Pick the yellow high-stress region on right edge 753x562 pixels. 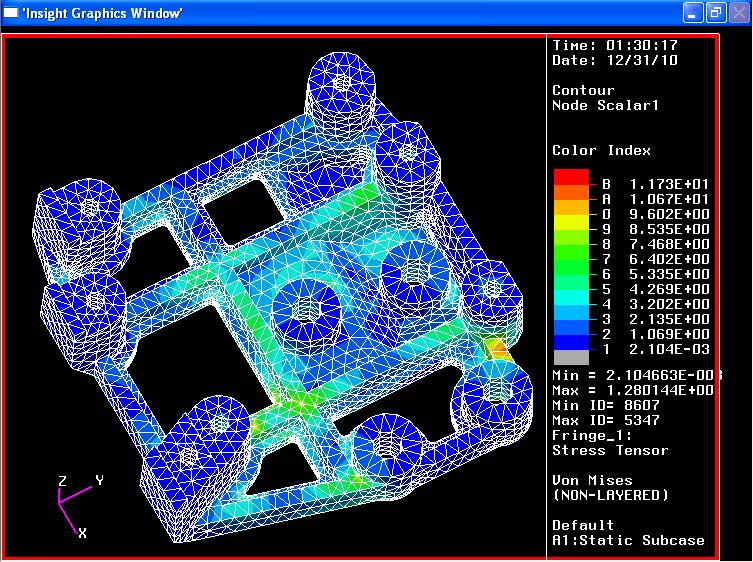497,350
